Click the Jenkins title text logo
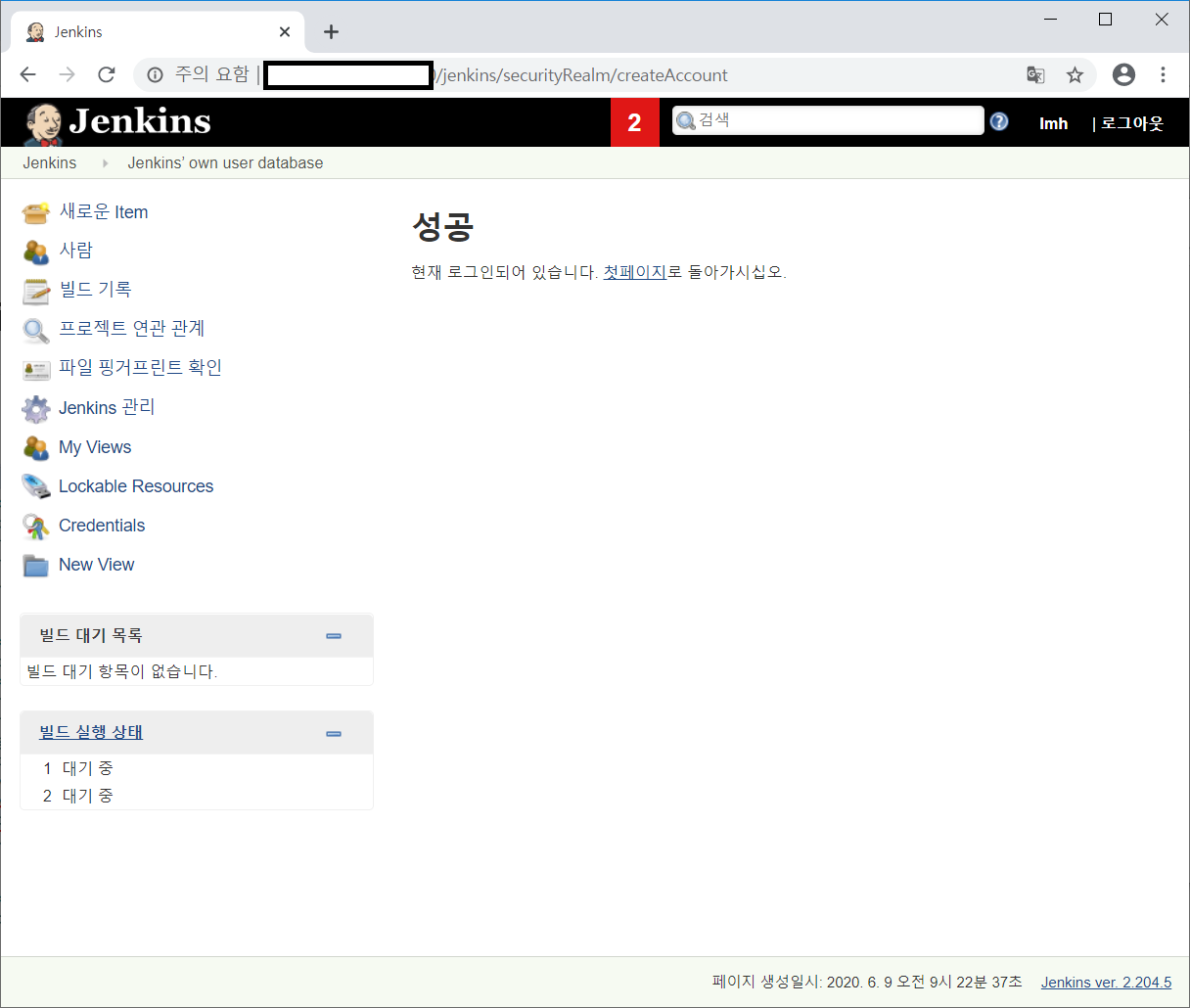 (x=140, y=121)
